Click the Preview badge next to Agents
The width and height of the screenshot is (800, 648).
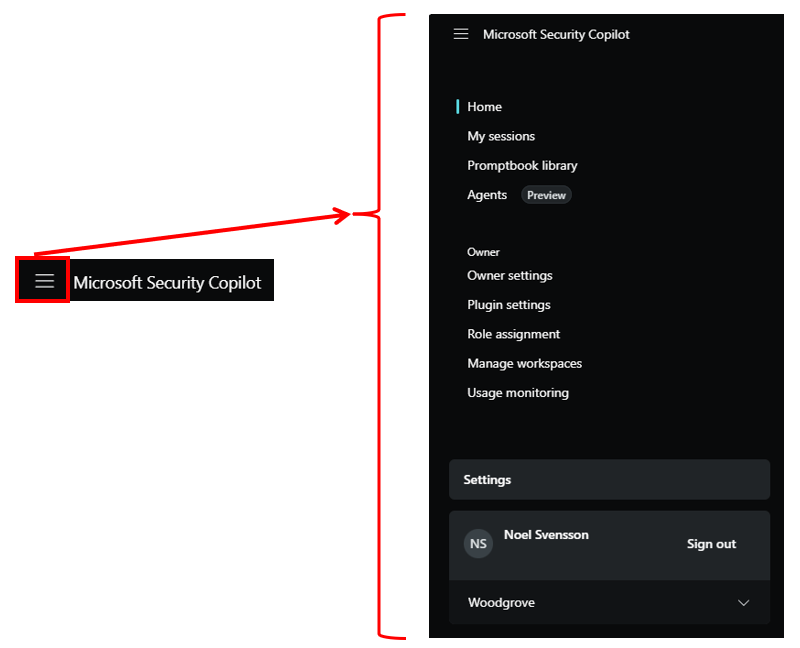tap(546, 195)
